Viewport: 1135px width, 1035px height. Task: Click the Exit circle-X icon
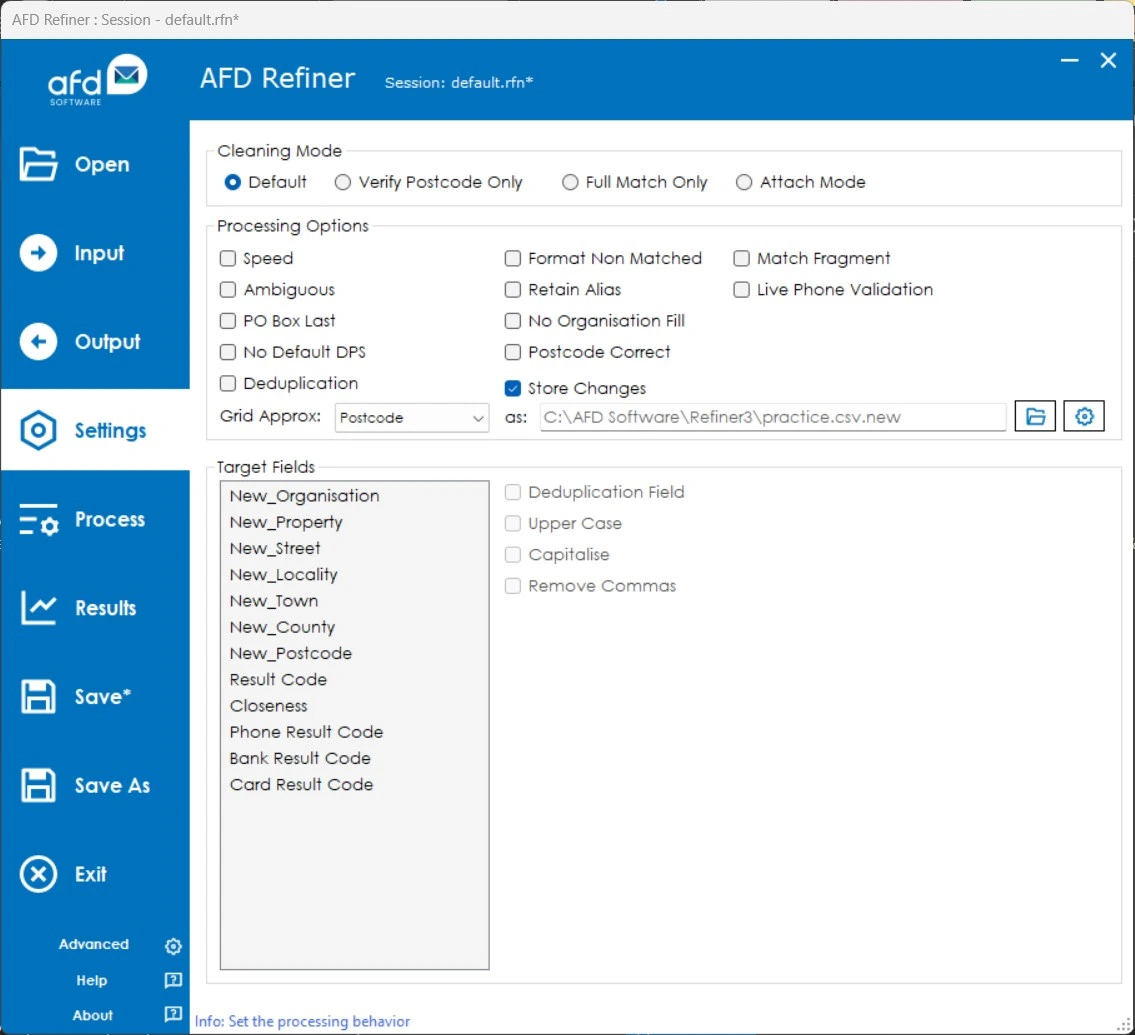(38, 874)
